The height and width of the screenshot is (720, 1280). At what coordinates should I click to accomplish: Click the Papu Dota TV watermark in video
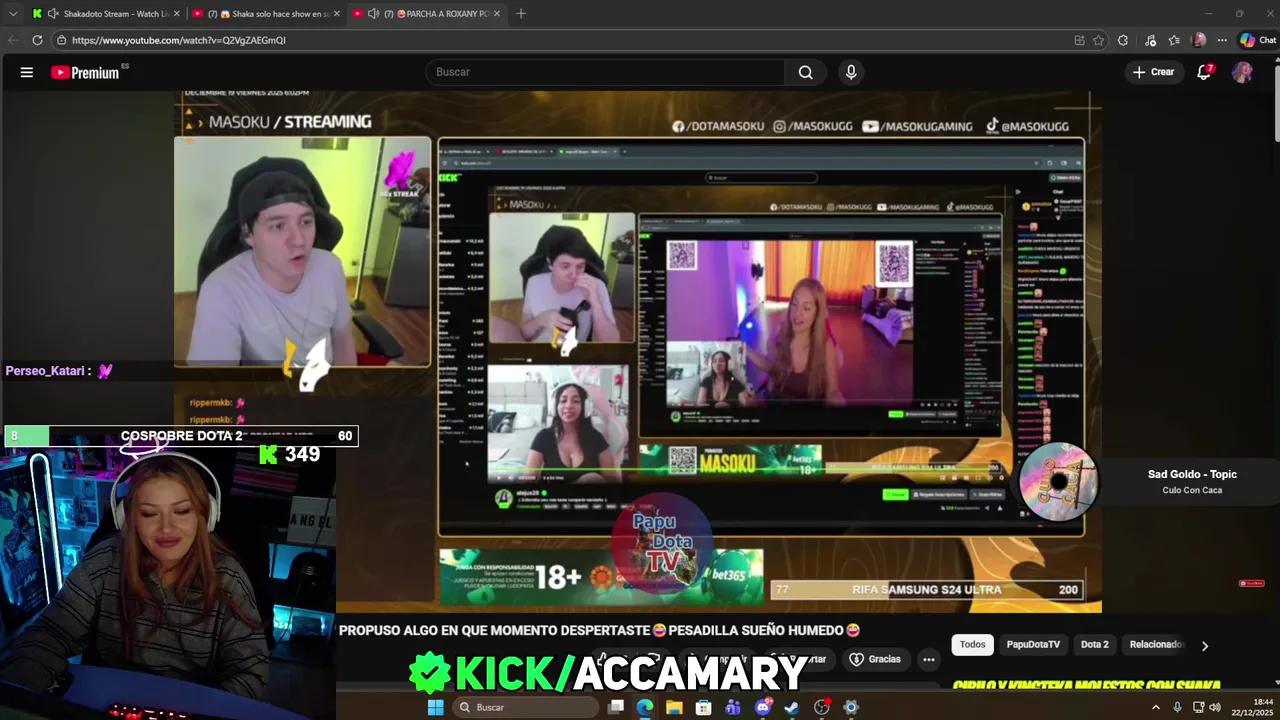coord(663,545)
